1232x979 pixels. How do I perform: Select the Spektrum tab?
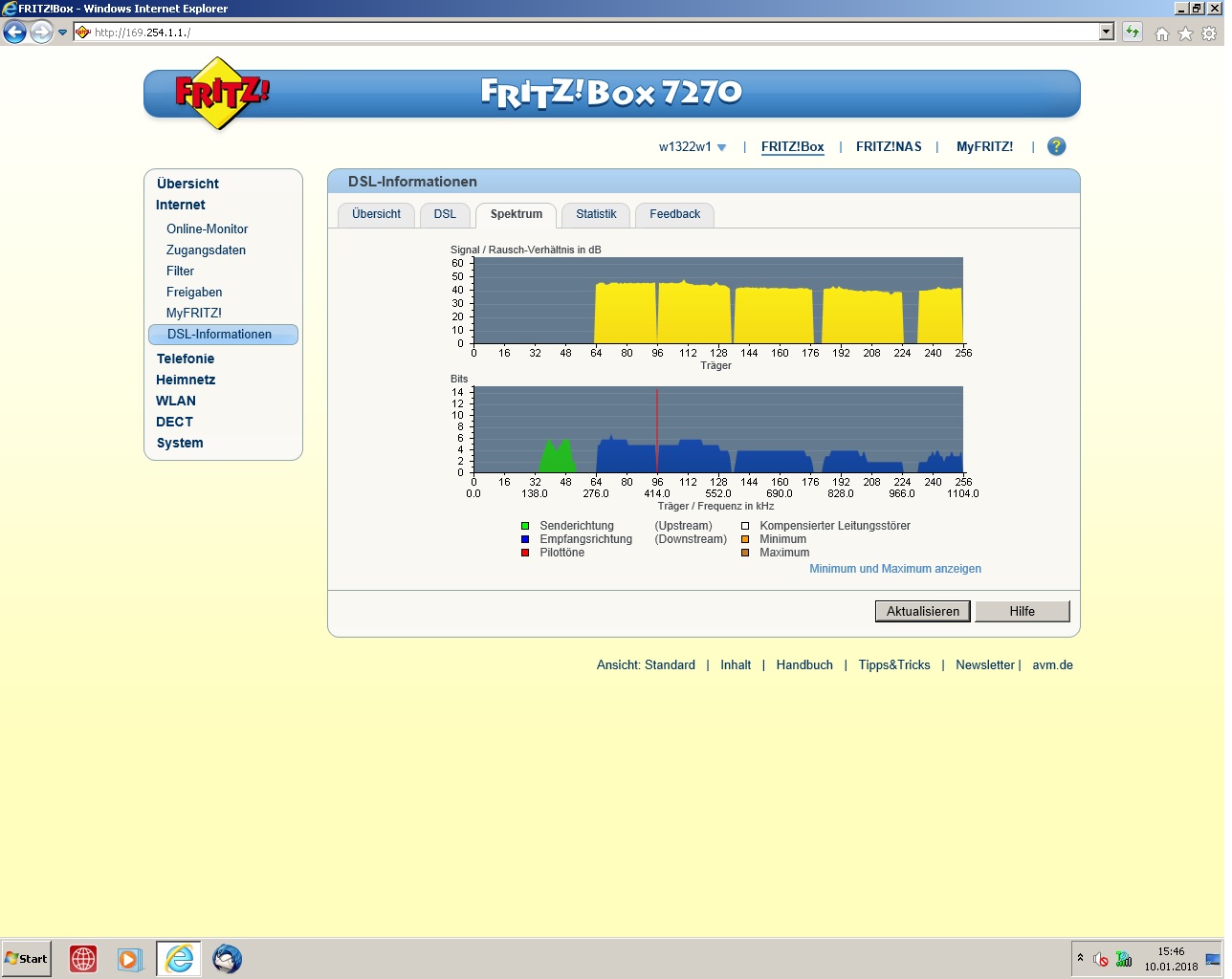point(517,215)
